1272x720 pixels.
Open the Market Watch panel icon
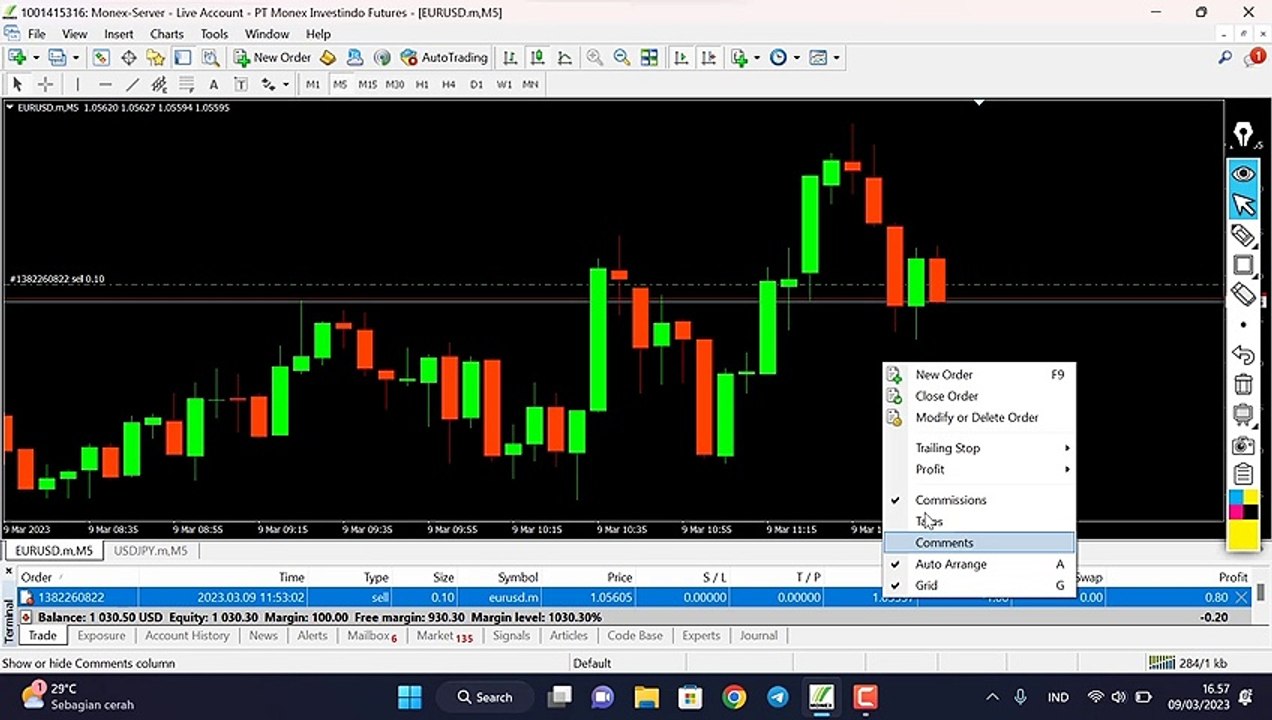click(101, 58)
